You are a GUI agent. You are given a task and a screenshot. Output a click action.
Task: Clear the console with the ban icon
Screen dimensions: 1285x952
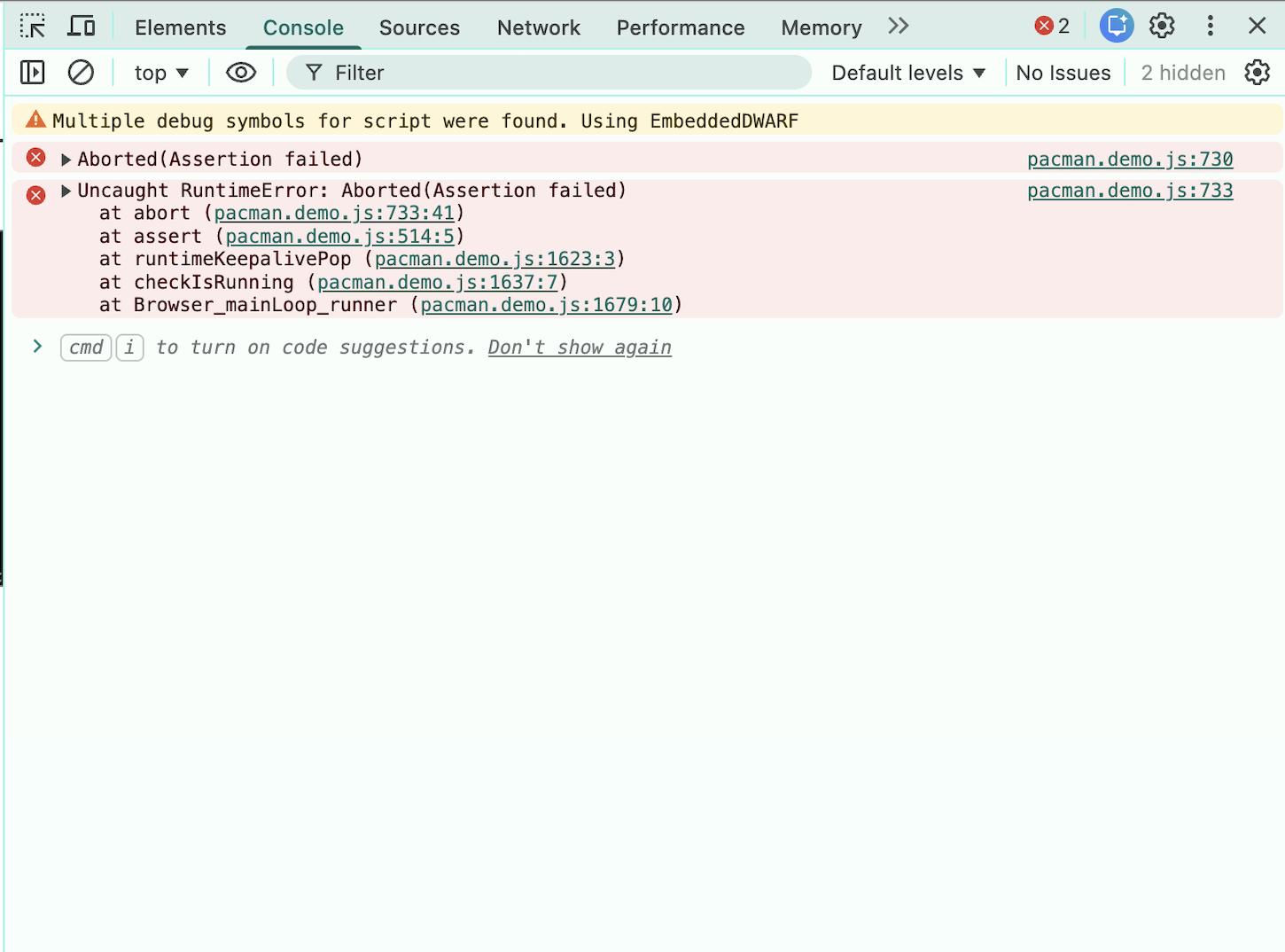(81, 73)
